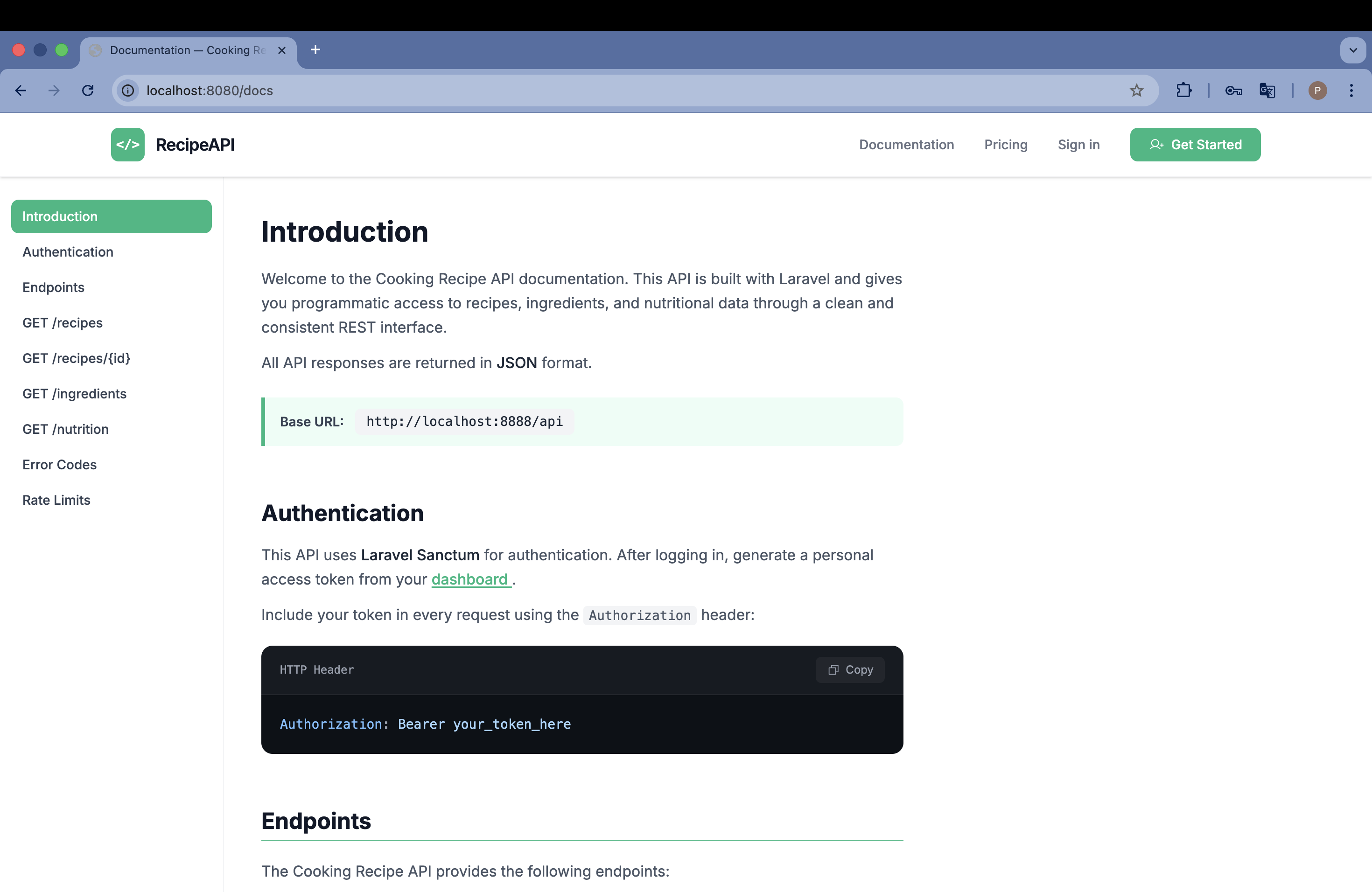Open the password manager key icon
The image size is (1372, 892).
pos(1234,91)
